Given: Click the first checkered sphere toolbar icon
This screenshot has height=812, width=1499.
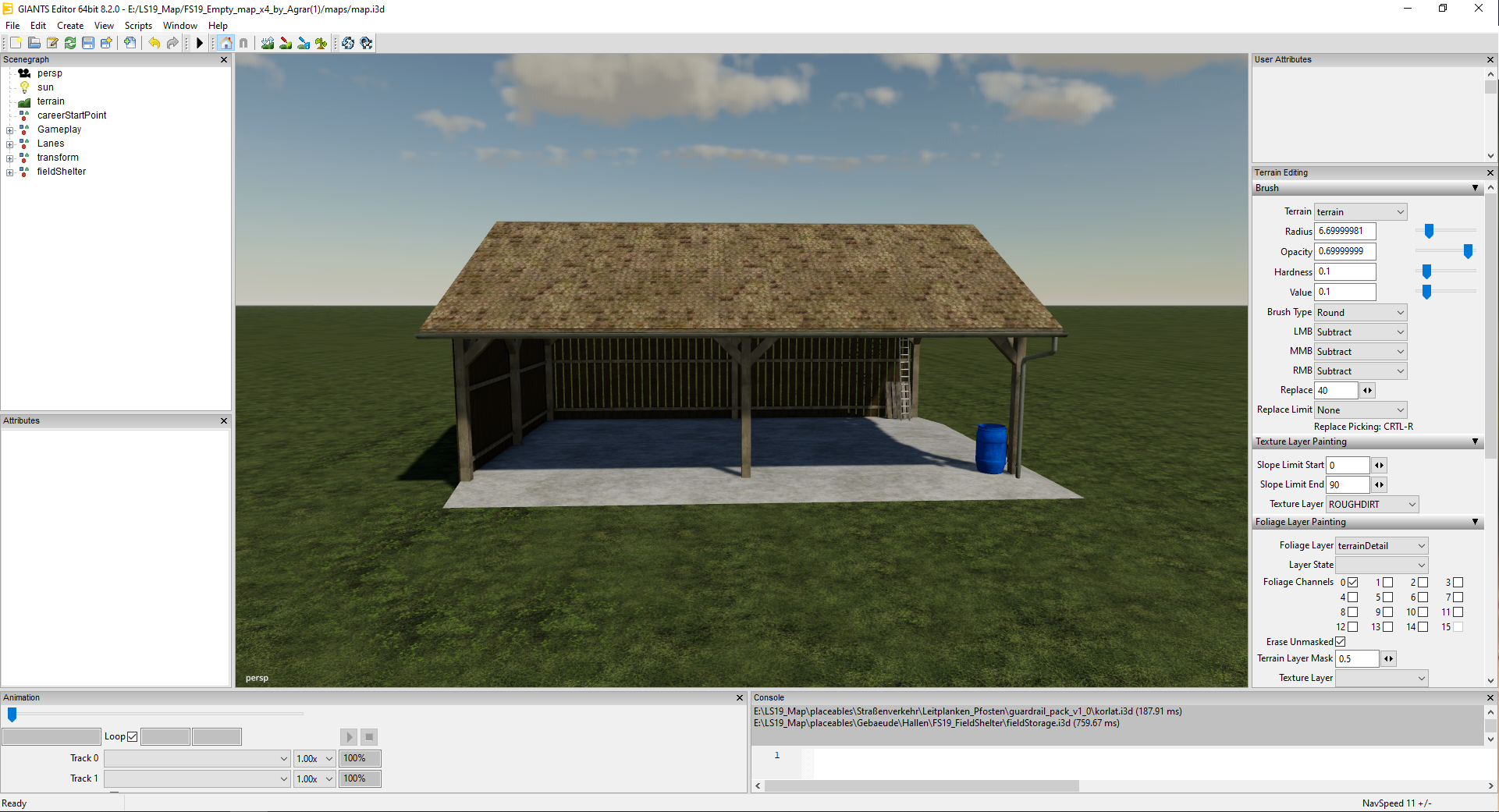Looking at the screenshot, I should pos(348,43).
